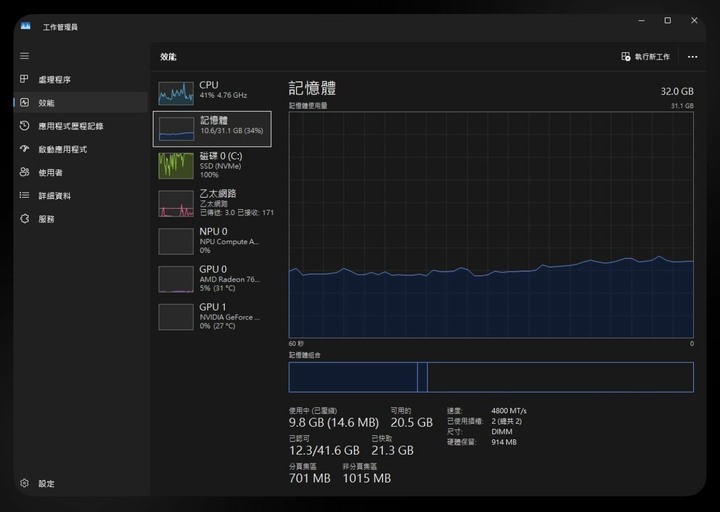Image resolution: width=720 pixels, height=512 pixels.
Task: Open 應用程式歷程記錄 history icon
Action: [x=24, y=125]
